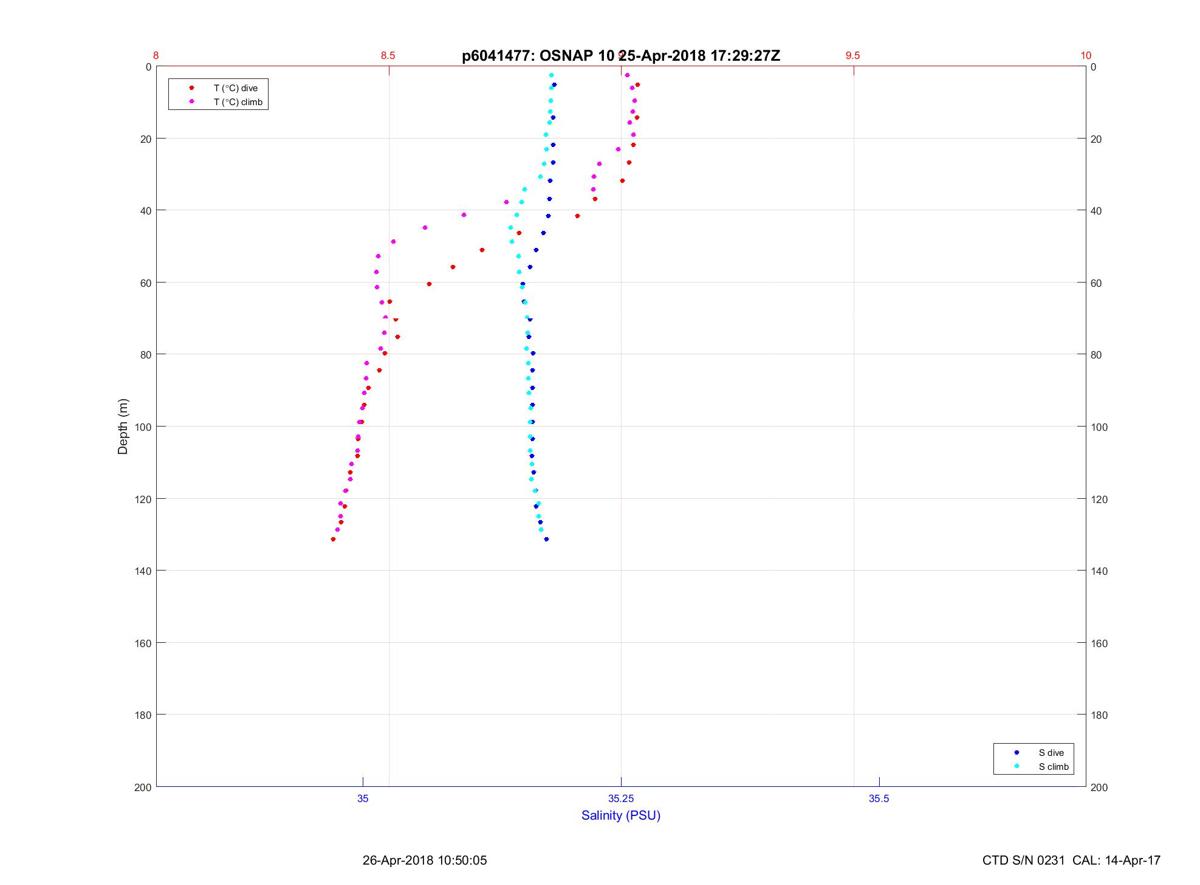Click the dark blue marker beside 'S dive'
The width and height of the screenshot is (1200, 885).
point(1017,752)
